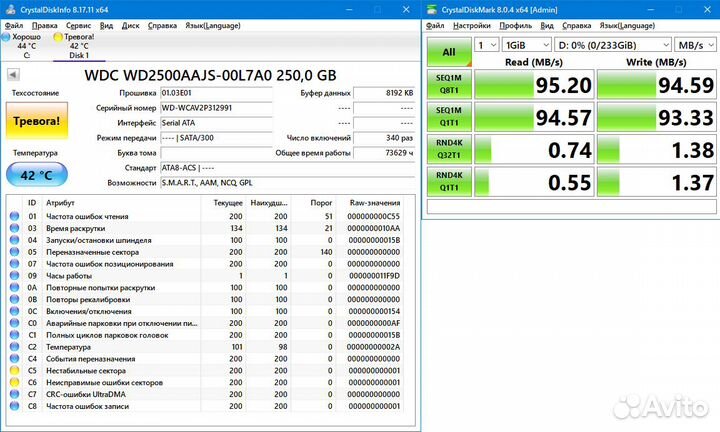Run the SEQ1M Q8T1 test button
The width and height of the screenshot is (720, 432).
click(448, 85)
